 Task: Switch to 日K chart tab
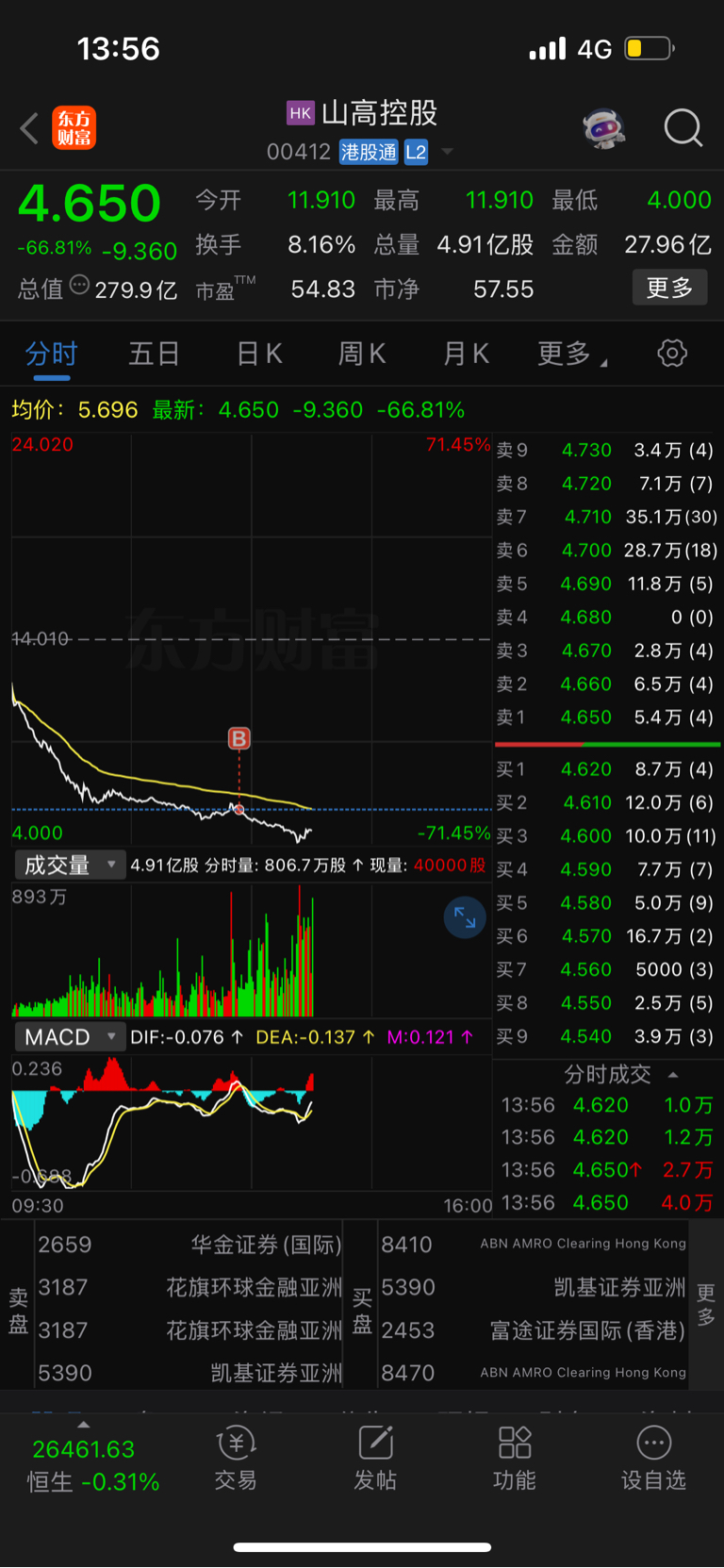point(259,355)
